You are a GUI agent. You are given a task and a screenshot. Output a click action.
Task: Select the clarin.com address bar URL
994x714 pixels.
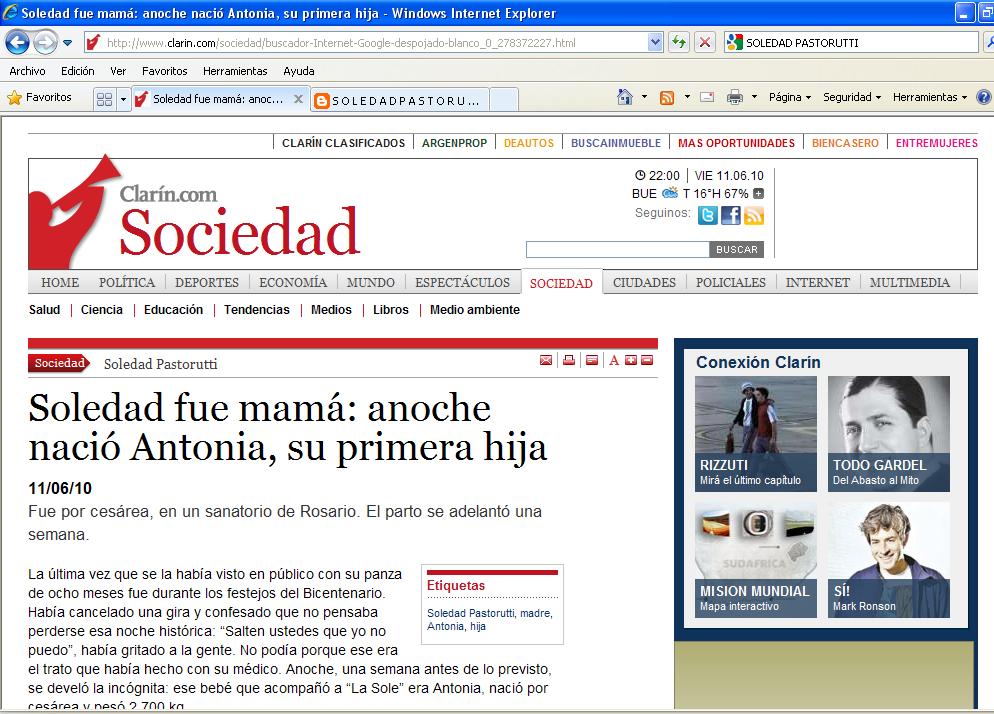pyautogui.click(x=341, y=42)
